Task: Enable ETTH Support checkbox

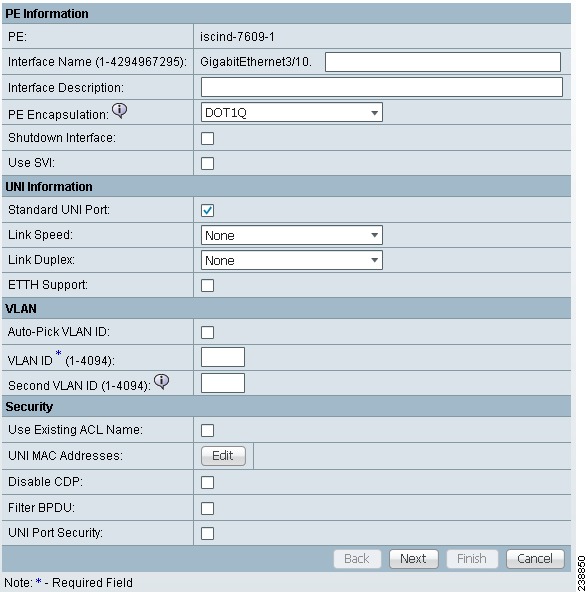Action: pos(207,285)
